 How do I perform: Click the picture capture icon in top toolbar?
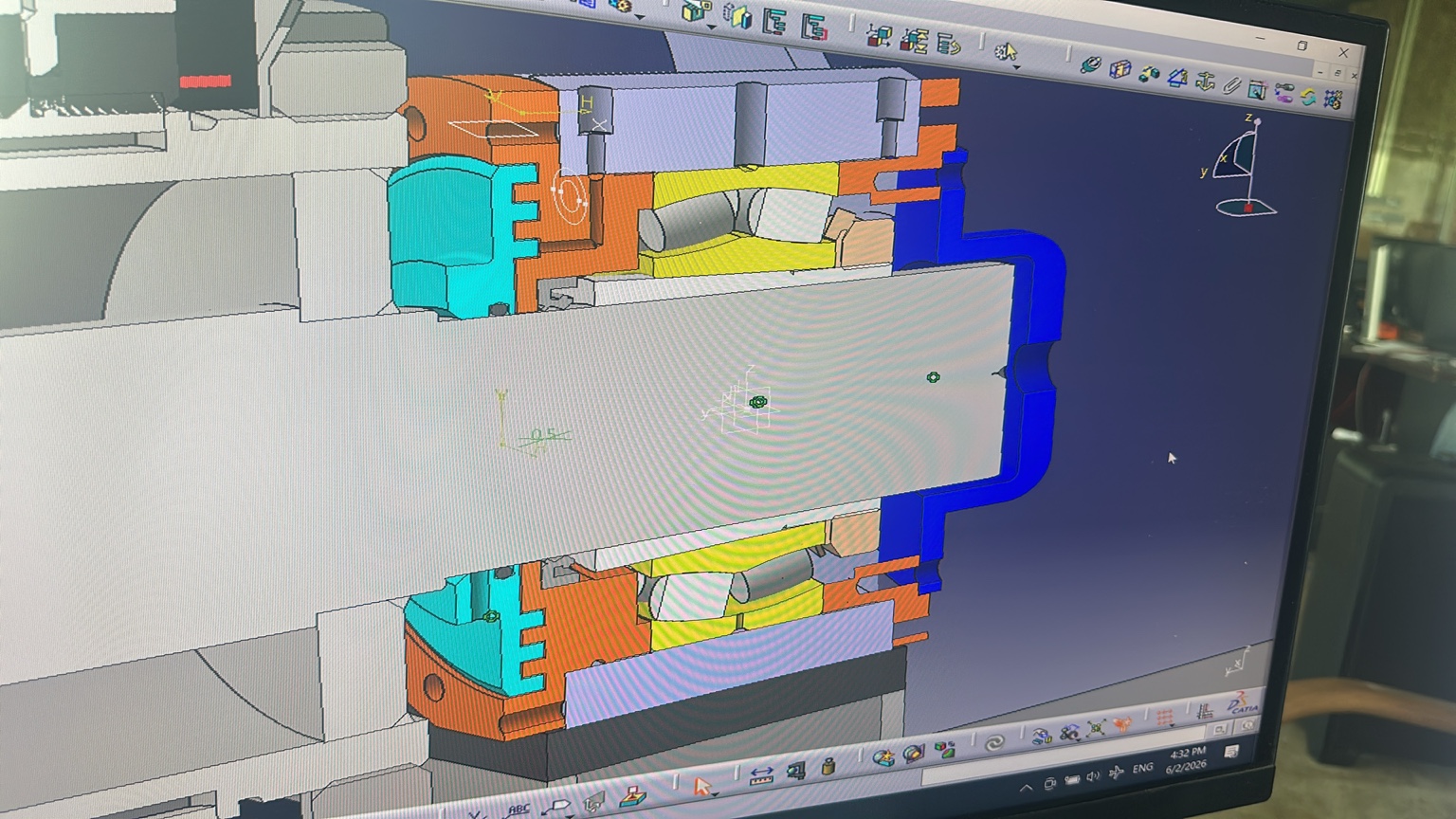click(x=1257, y=90)
